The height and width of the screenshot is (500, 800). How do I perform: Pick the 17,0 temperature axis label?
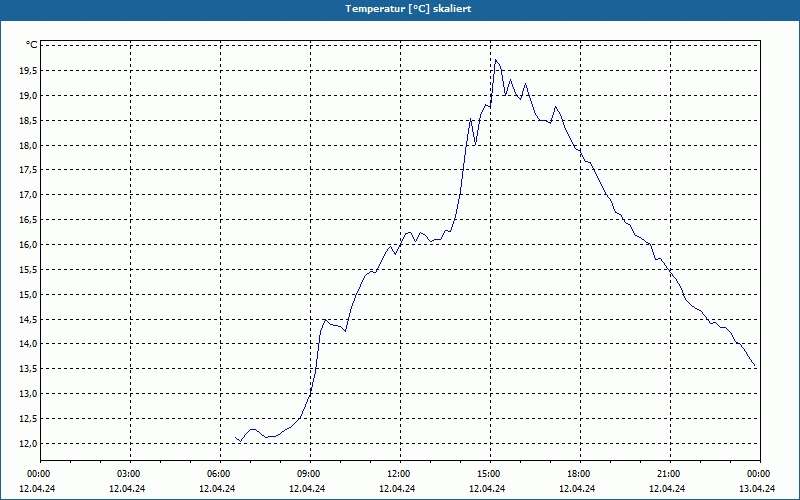click(x=28, y=195)
